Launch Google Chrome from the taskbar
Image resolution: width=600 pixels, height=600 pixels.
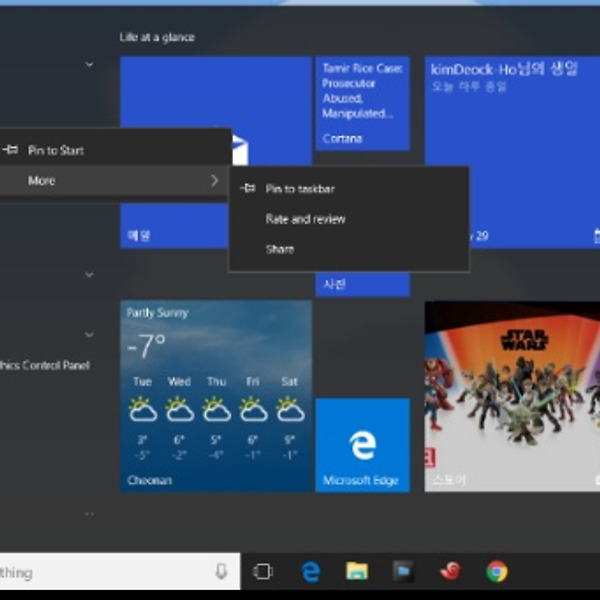tap(497, 572)
